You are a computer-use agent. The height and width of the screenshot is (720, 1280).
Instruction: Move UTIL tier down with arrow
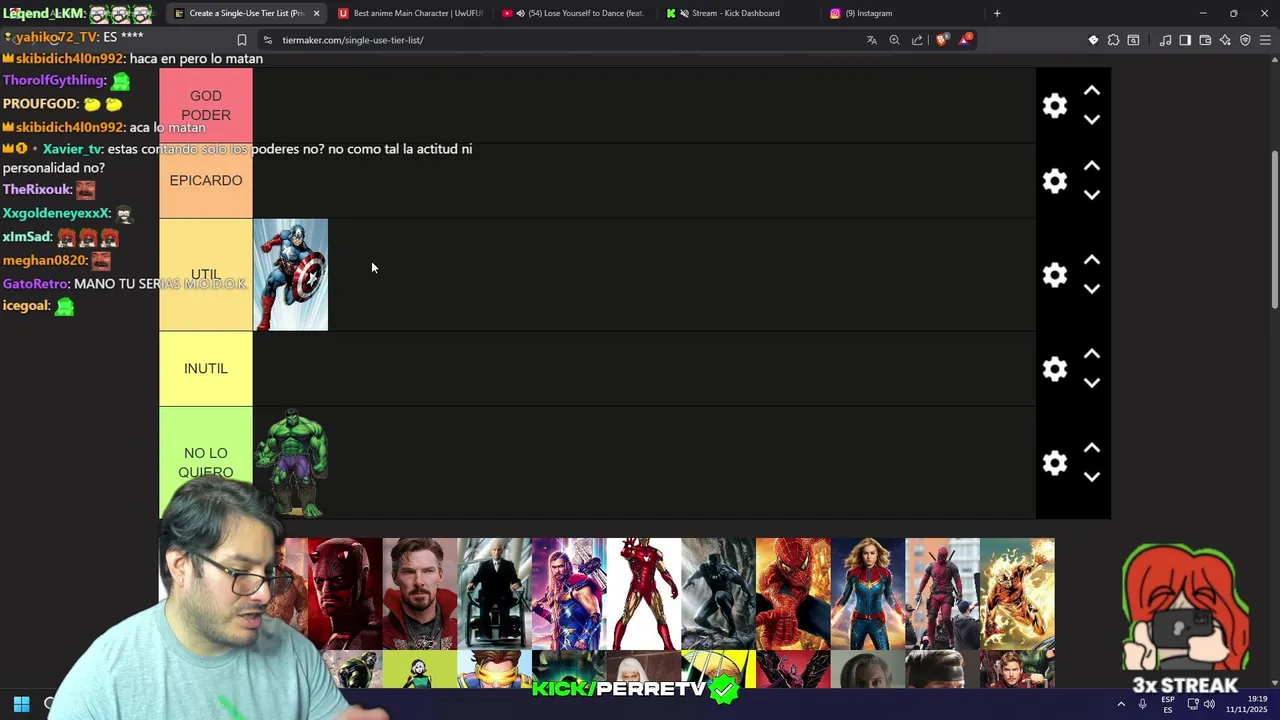pyautogui.click(x=1092, y=289)
